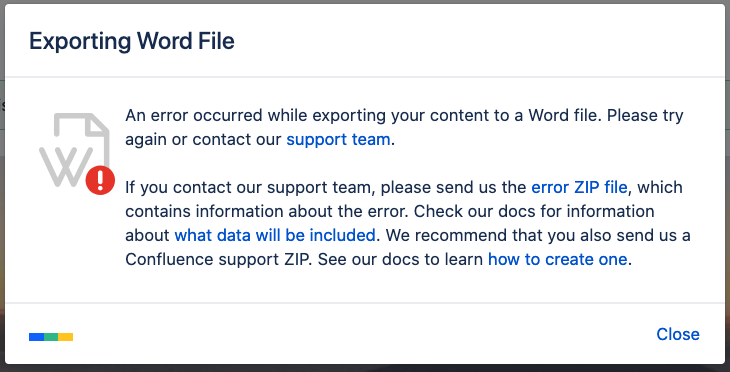Follow the "how to create one" link
The image size is (730, 372).
[557, 259]
